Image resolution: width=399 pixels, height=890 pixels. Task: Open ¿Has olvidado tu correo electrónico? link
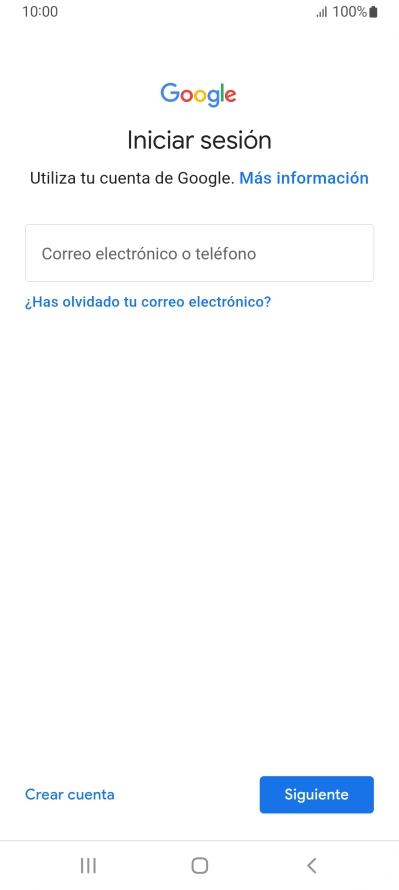tap(148, 302)
